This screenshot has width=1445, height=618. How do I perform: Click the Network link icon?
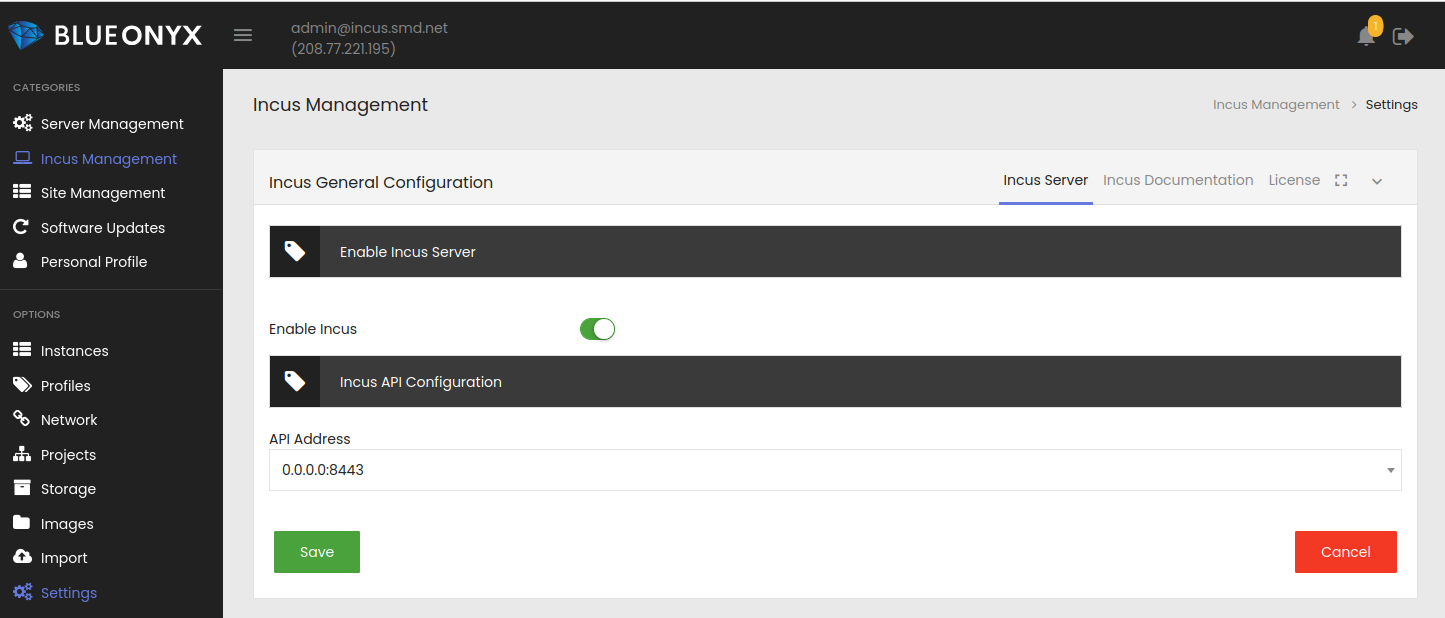[21, 419]
